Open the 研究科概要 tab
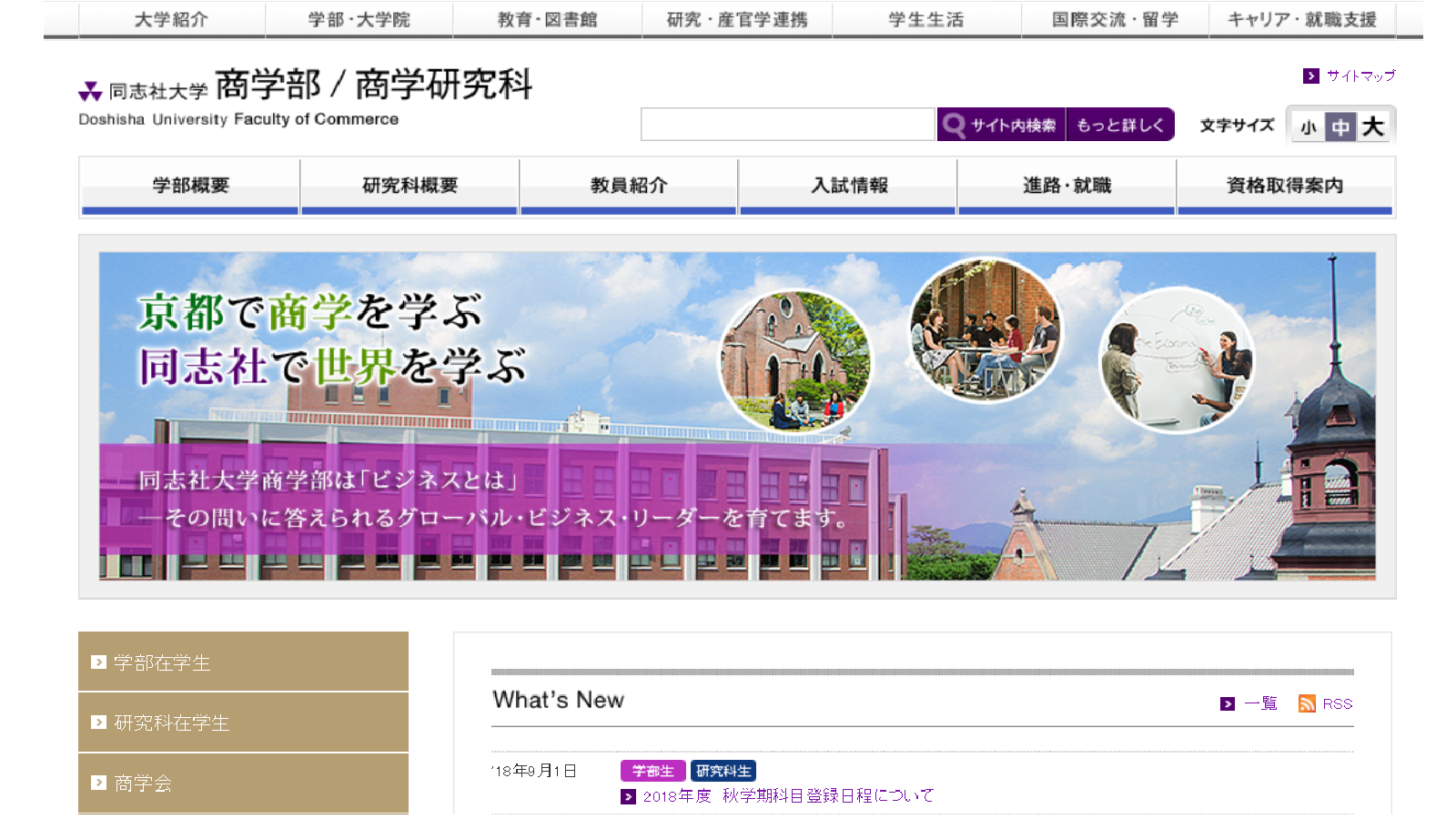The width and height of the screenshot is (1456, 819). coord(409,187)
